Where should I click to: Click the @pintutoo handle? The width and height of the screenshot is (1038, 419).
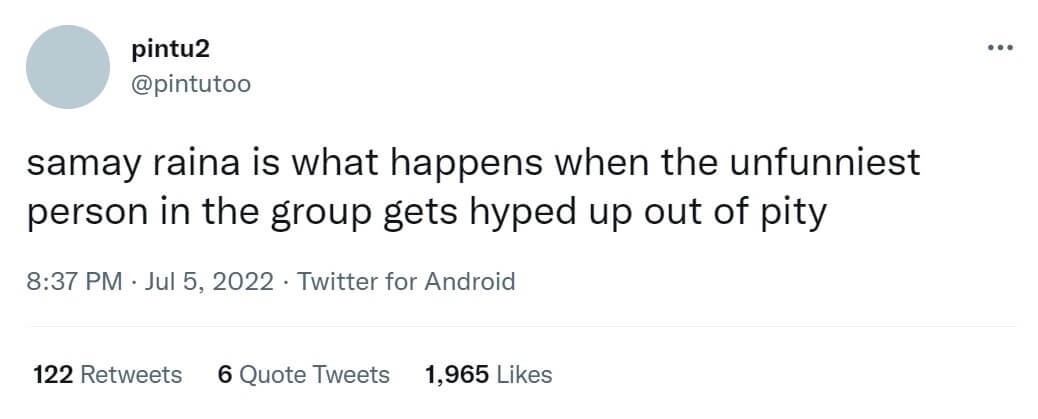coord(191,84)
